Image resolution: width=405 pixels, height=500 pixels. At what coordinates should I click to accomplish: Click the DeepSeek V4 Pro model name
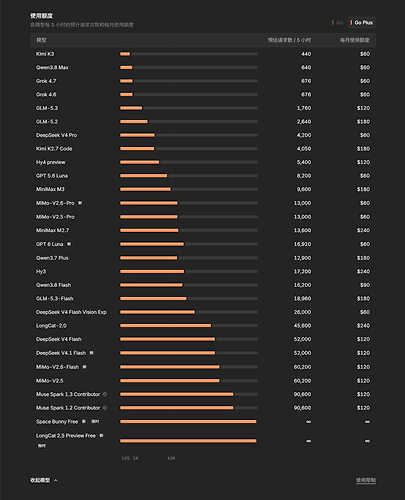click(56, 135)
